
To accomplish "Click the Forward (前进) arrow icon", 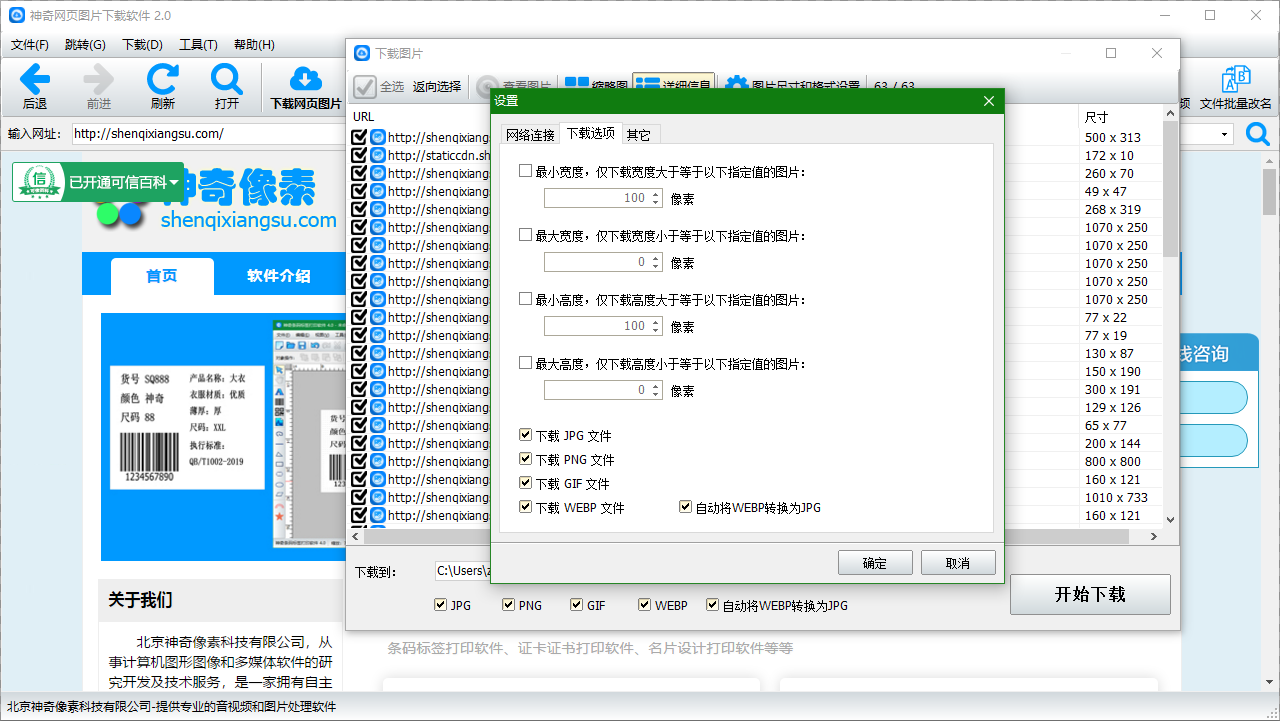I will pyautogui.click(x=99, y=79).
